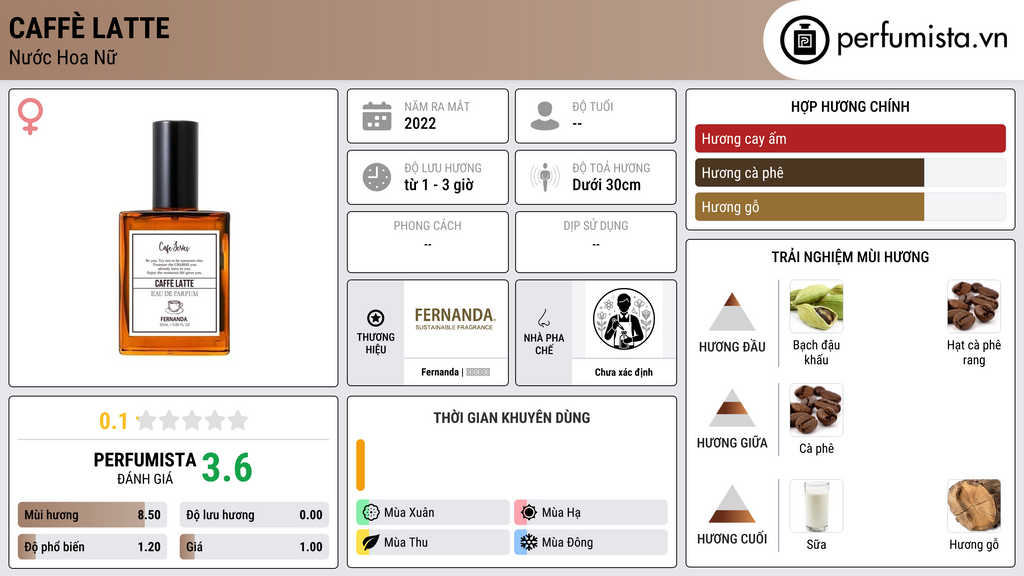Viewport: 1024px width, 576px height.
Task: Click the Dịp sử dụng card
Action: pyautogui.click(x=596, y=242)
